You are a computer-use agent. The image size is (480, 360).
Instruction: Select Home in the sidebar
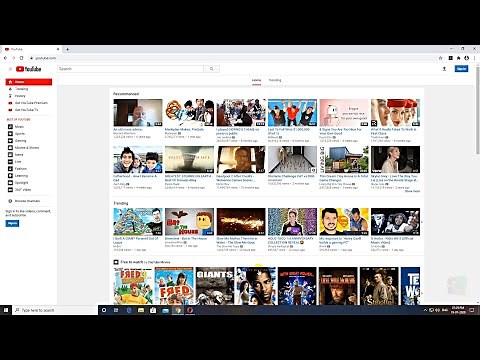[x=29, y=82]
